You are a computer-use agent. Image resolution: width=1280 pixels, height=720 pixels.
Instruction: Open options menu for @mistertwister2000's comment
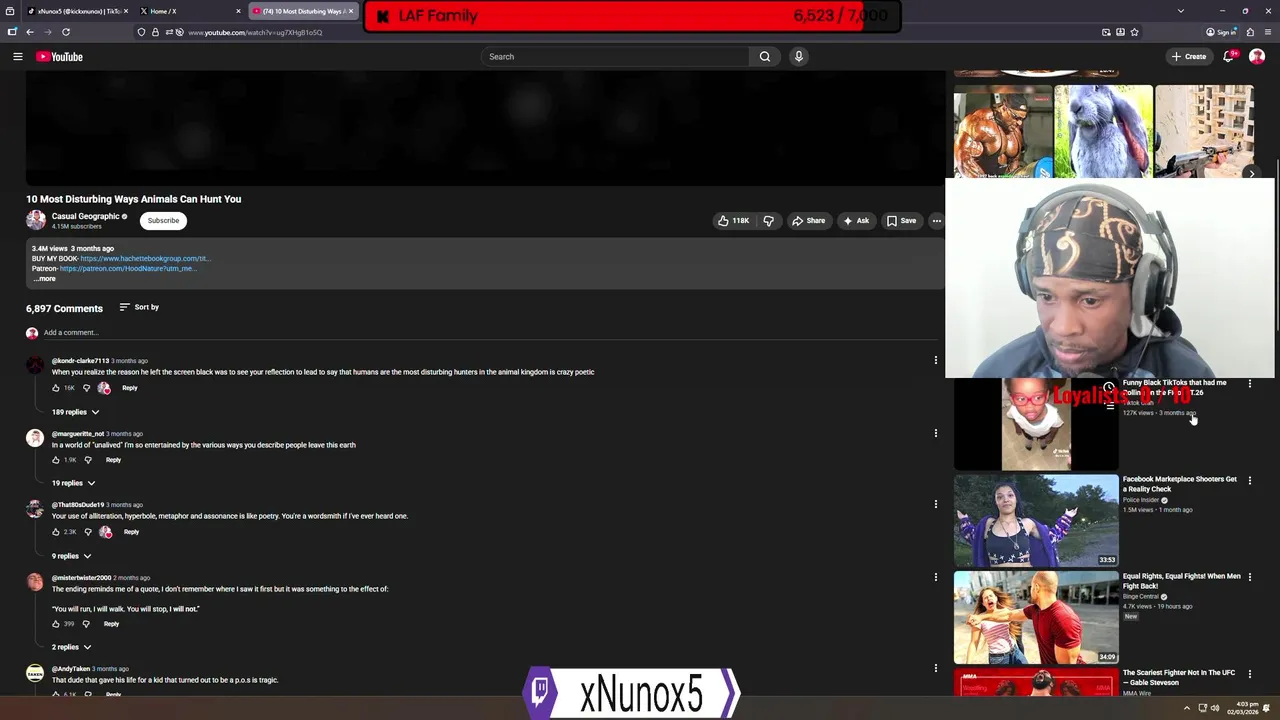click(936, 577)
